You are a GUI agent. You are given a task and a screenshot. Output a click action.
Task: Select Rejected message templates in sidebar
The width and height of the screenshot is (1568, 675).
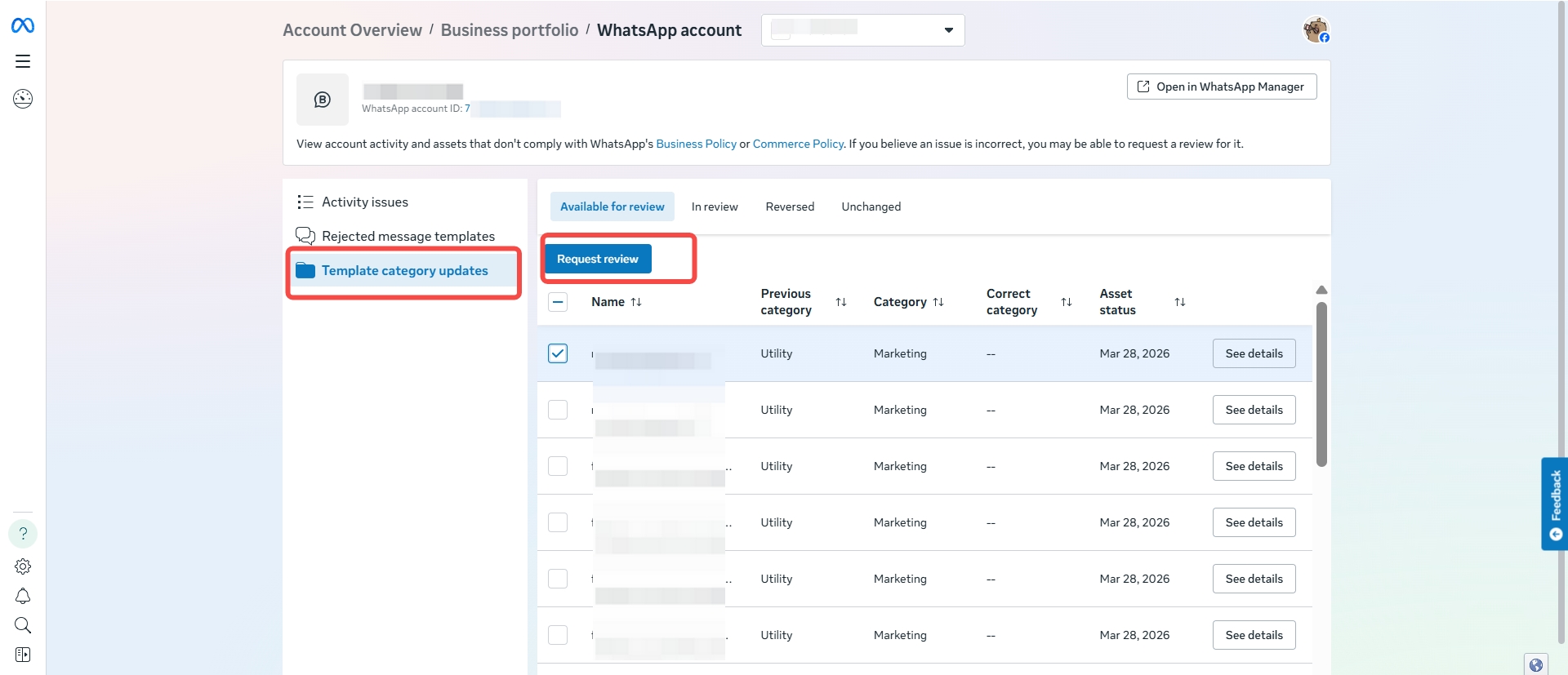pos(408,237)
